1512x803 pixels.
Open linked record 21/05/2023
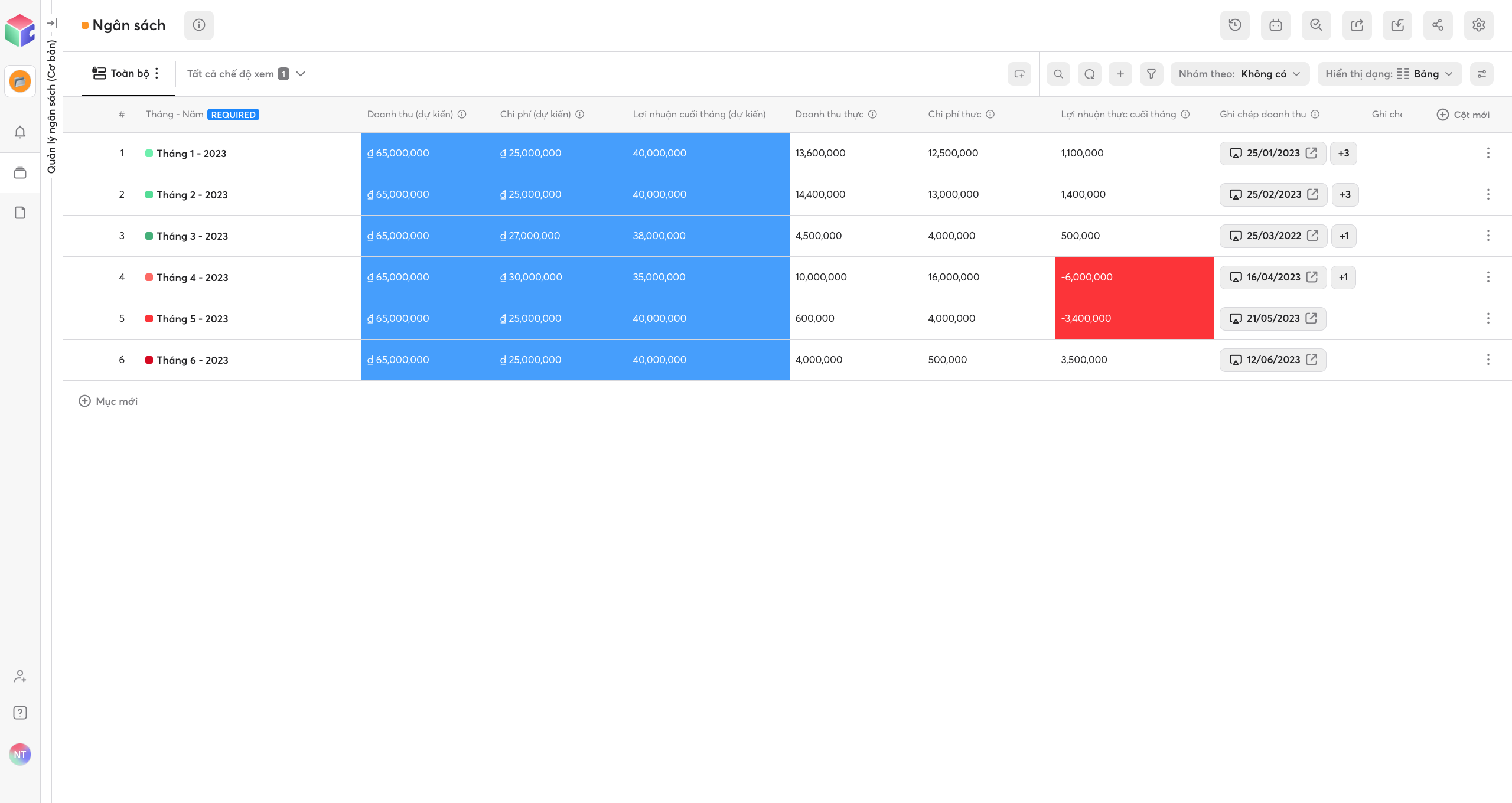click(x=1273, y=318)
